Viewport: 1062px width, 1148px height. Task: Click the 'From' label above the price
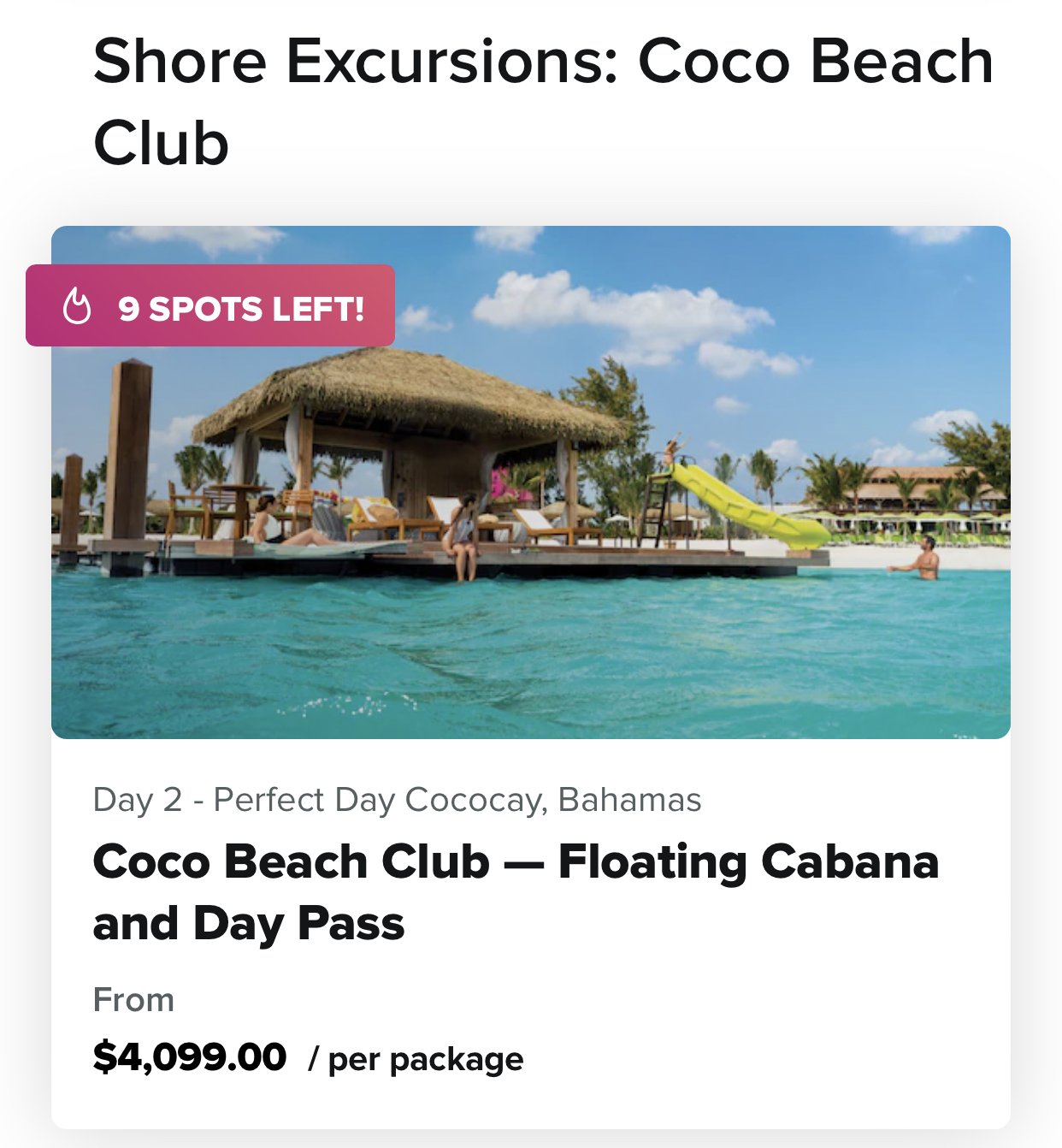(x=133, y=999)
